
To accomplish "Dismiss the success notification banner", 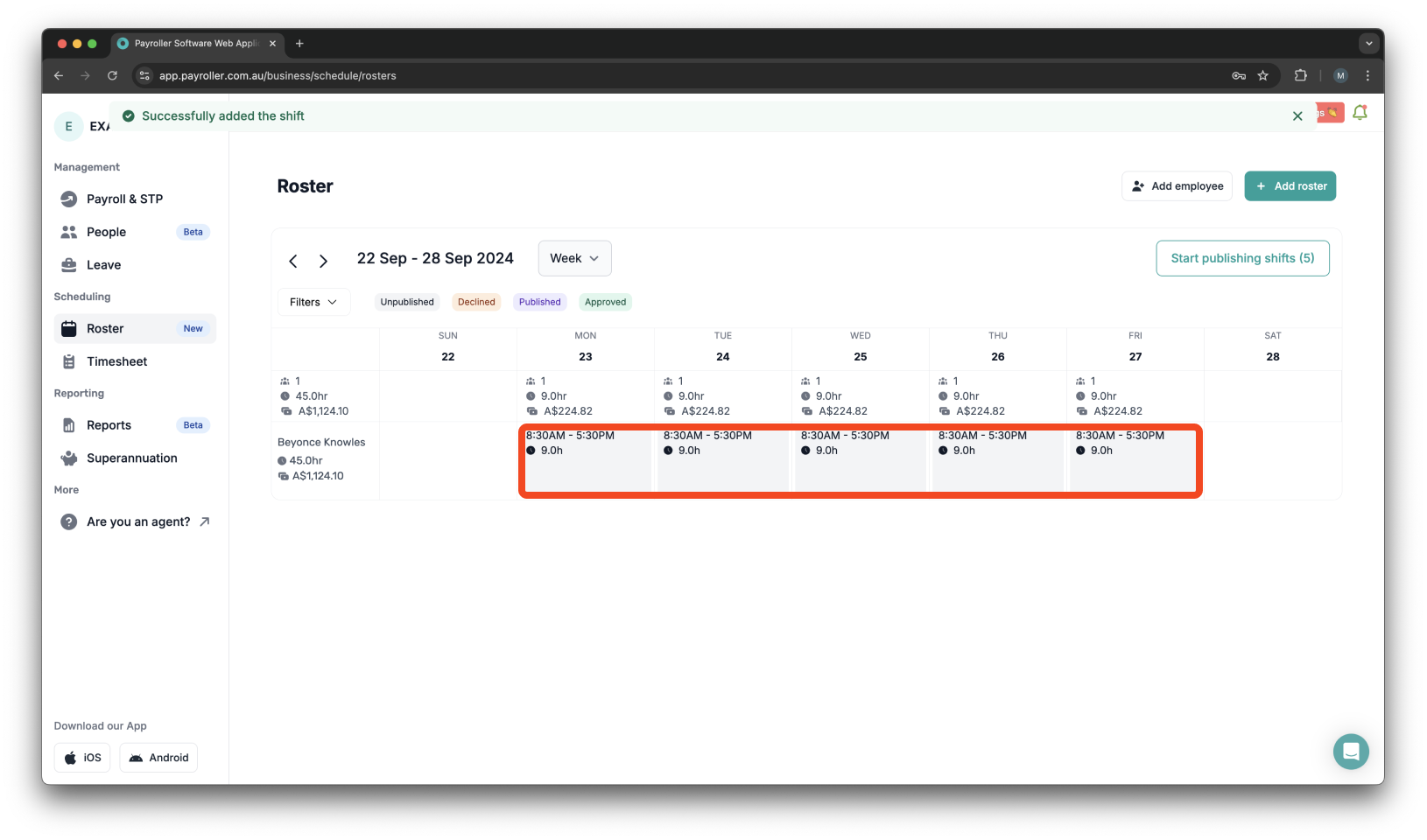I will click(1297, 116).
